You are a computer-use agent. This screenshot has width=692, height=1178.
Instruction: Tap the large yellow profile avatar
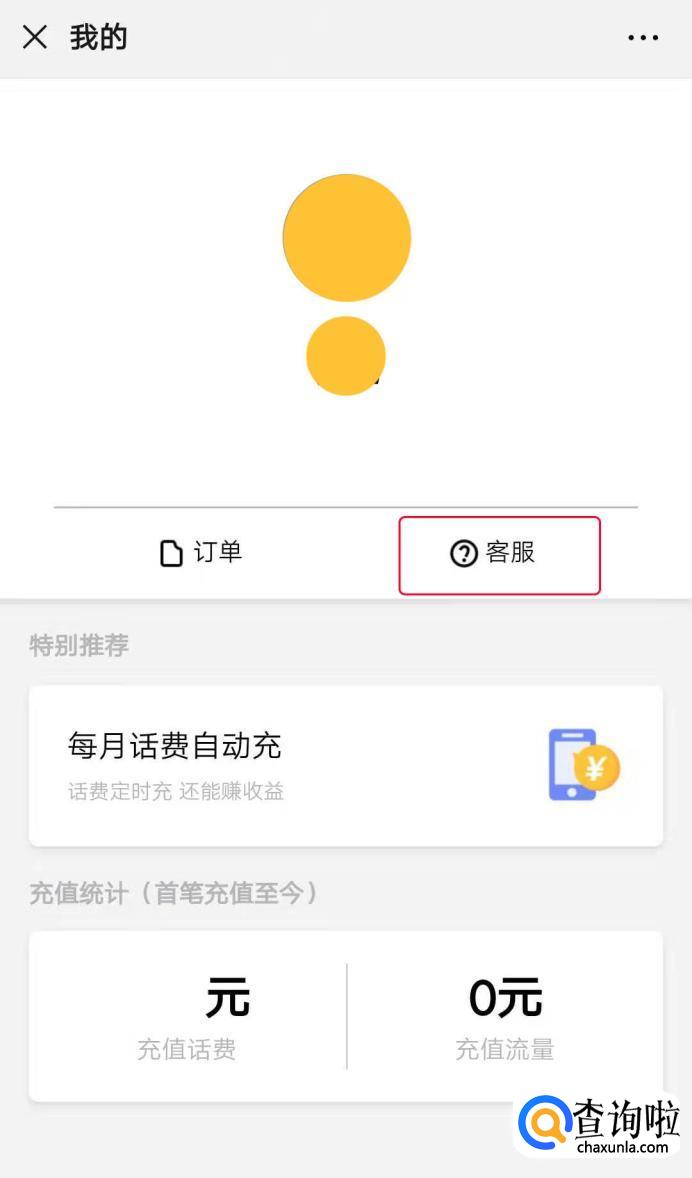(347, 238)
